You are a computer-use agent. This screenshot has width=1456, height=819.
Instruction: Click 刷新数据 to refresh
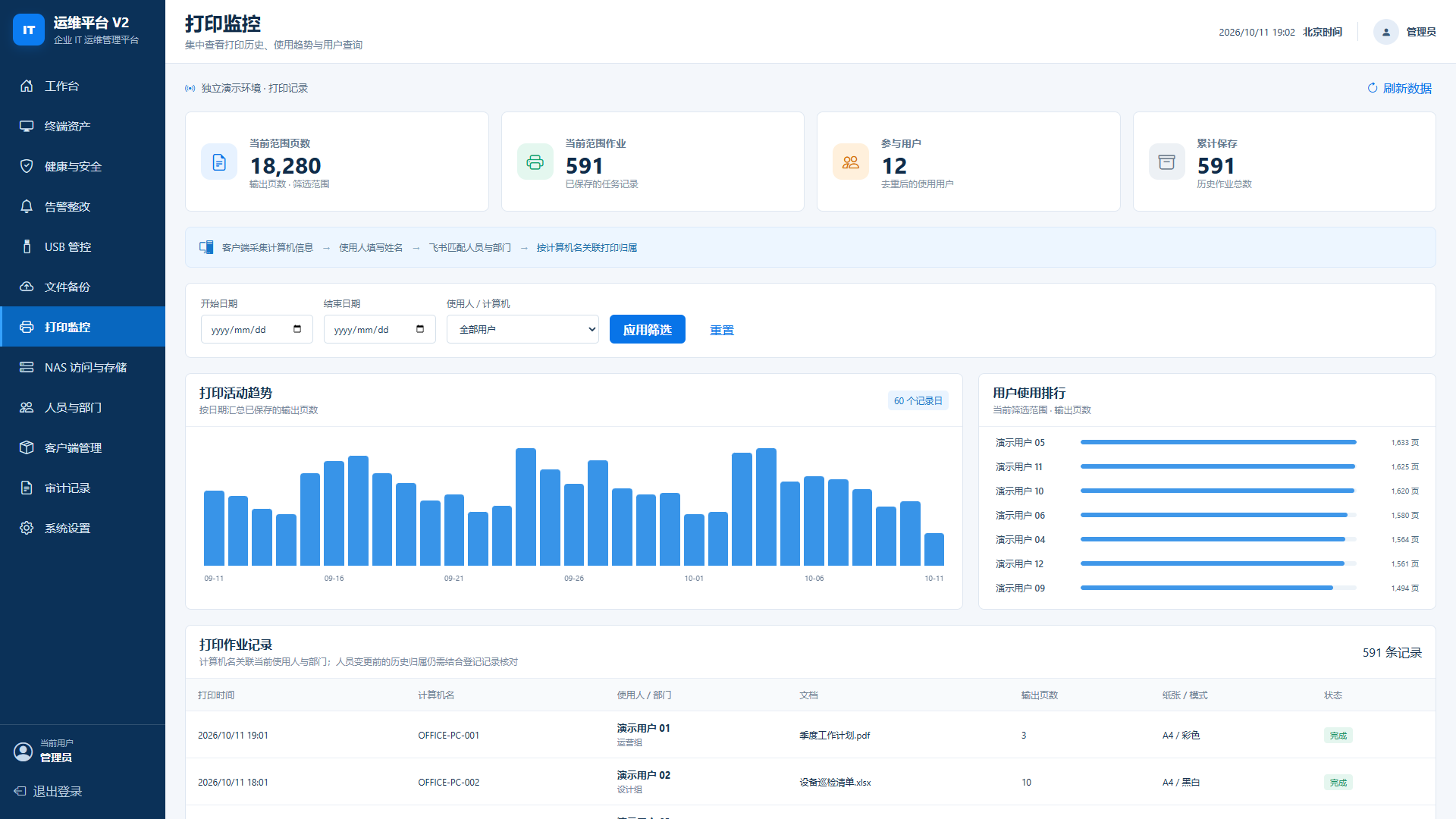point(1399,88)
